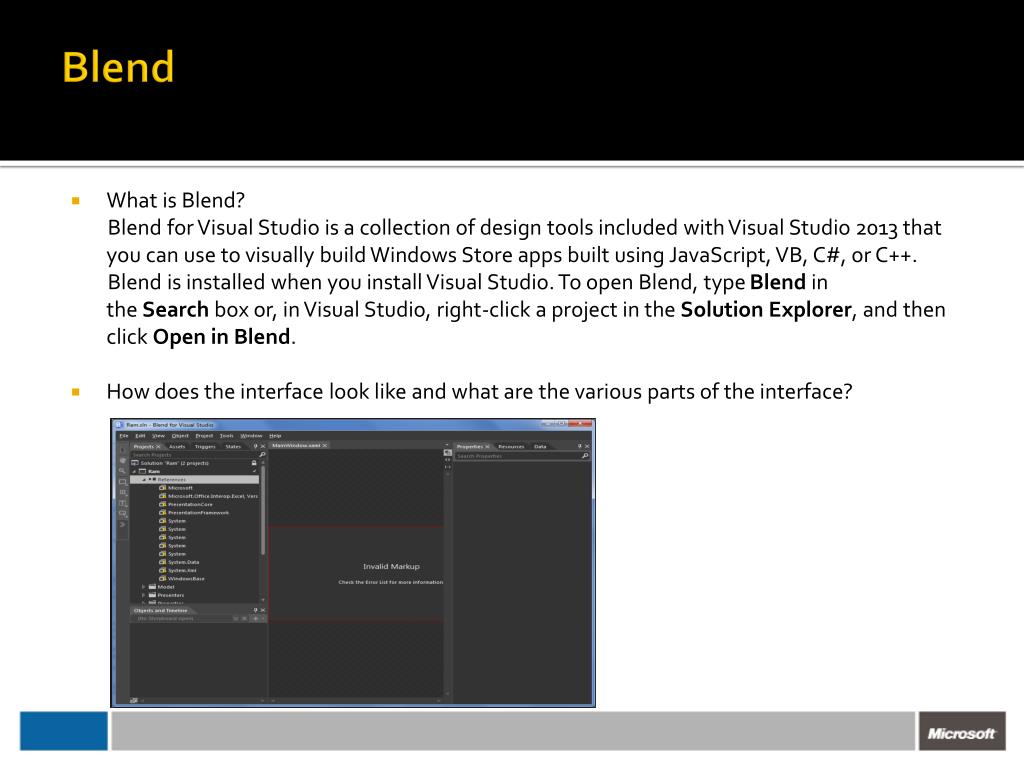This screenshot has width=1024, height=768.
Task: Select the Objects and Timeline panel header
Action: (x=161, y=611)
